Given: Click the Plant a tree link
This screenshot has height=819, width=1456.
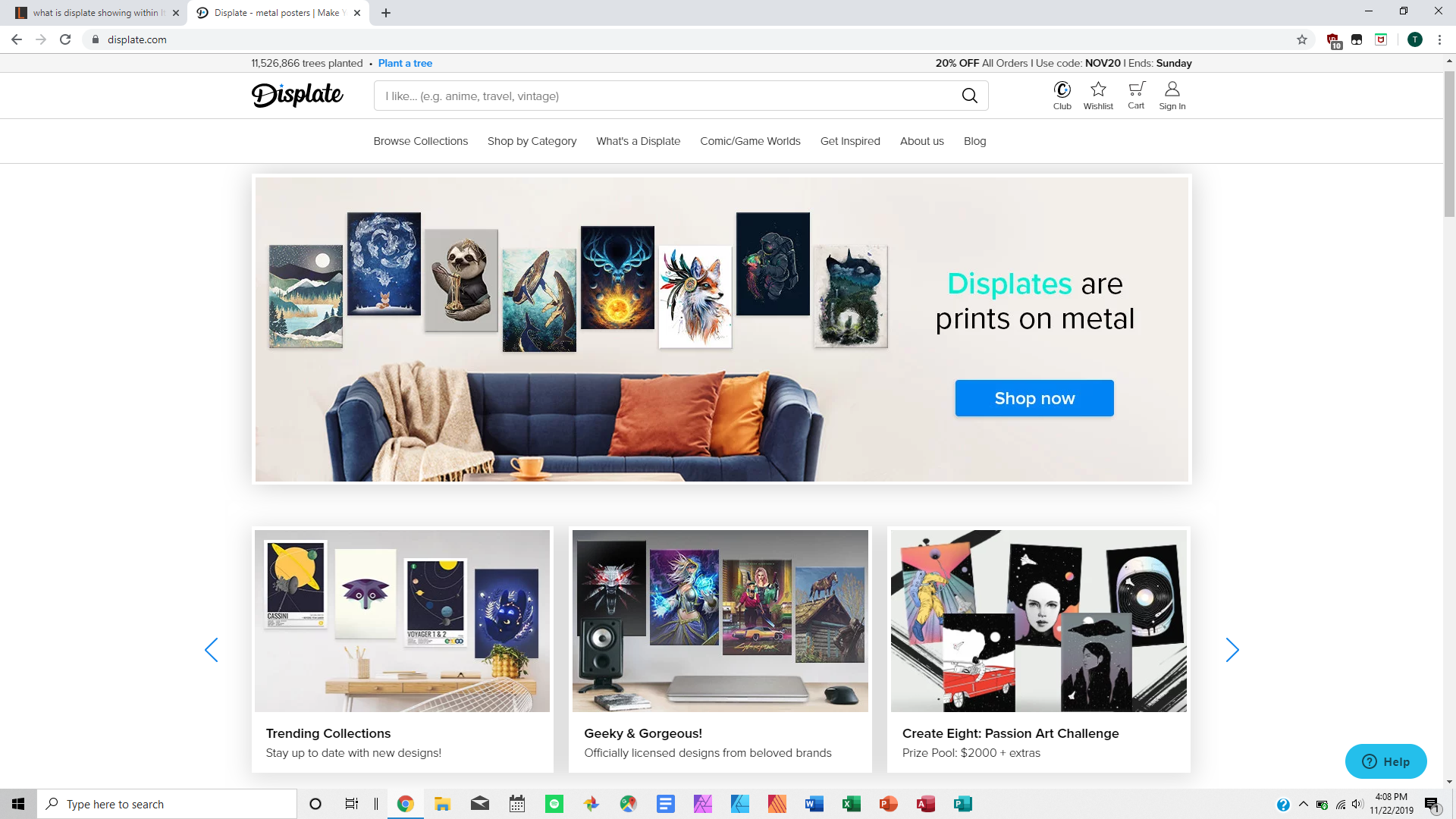Looking at the screenshot, I should pos(405,63).
